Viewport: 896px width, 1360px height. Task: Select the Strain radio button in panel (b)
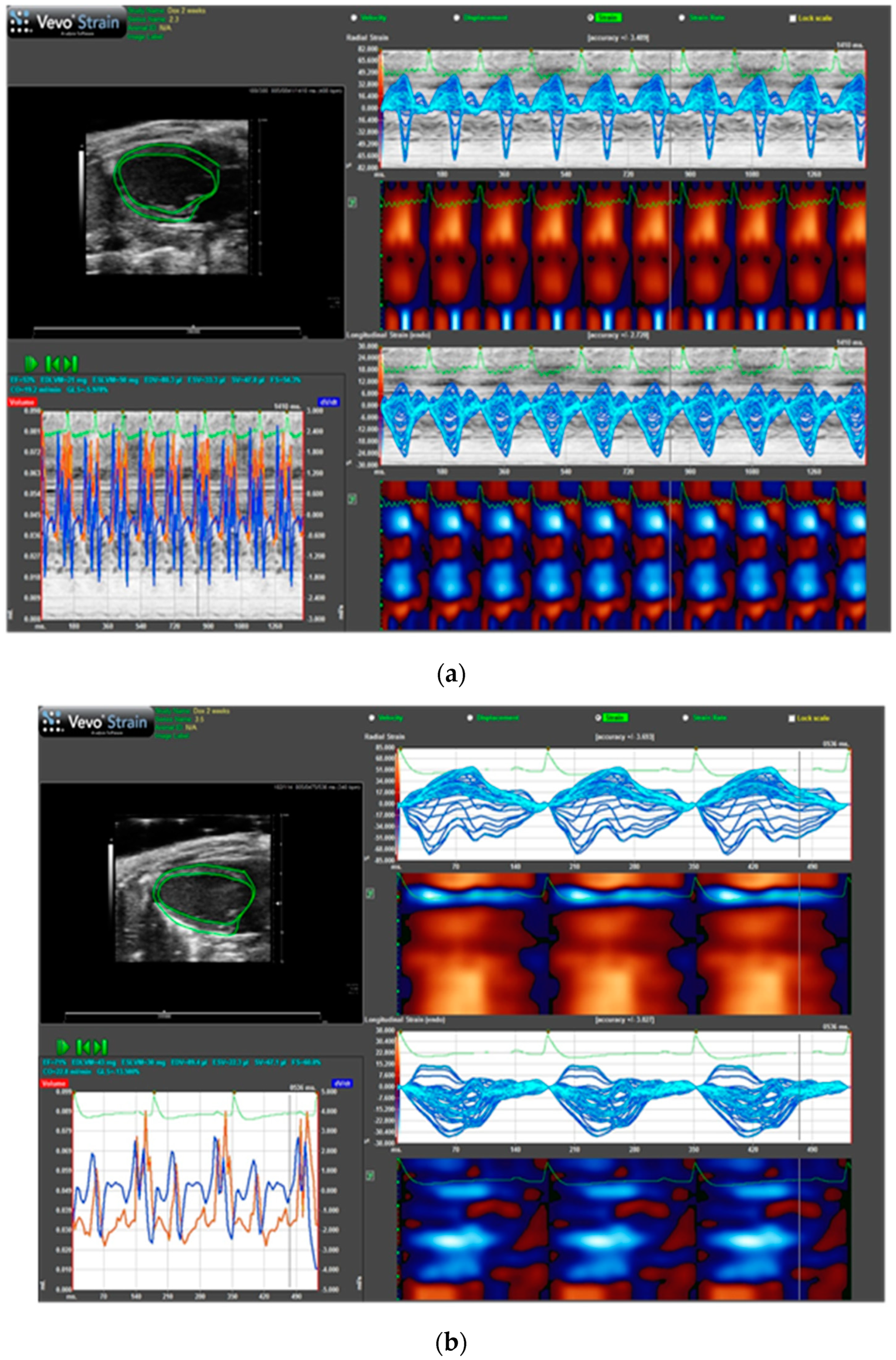(x=598, y=718)
